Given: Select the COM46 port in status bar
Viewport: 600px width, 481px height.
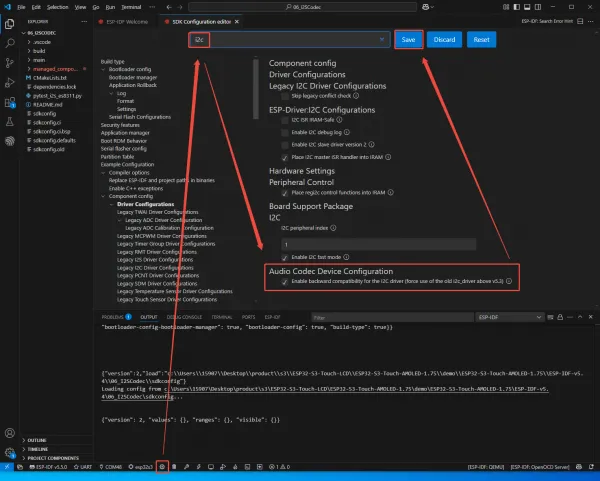Looking at the screenshot, I should tap(113, 467).
